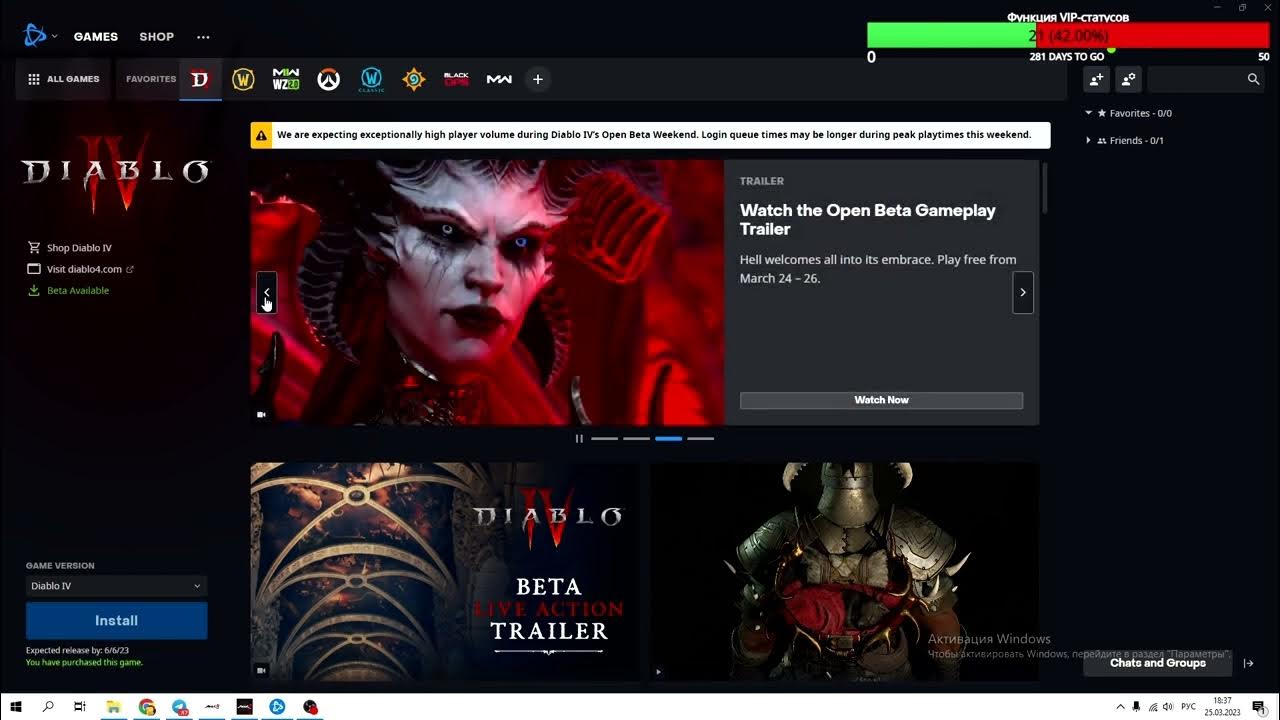Select the Overwatch game icon
This screenshot has width=1280, height=720.
[328, 79]
